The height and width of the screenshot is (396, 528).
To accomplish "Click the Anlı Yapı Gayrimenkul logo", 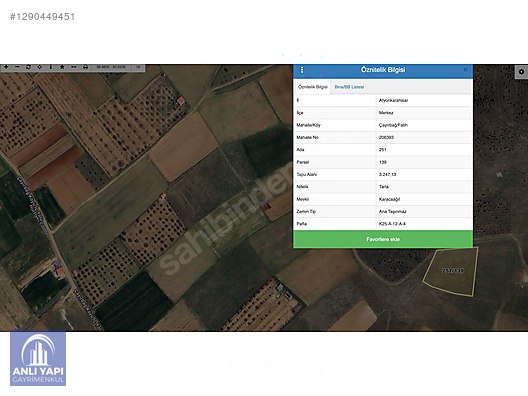I will coord(38,359).
